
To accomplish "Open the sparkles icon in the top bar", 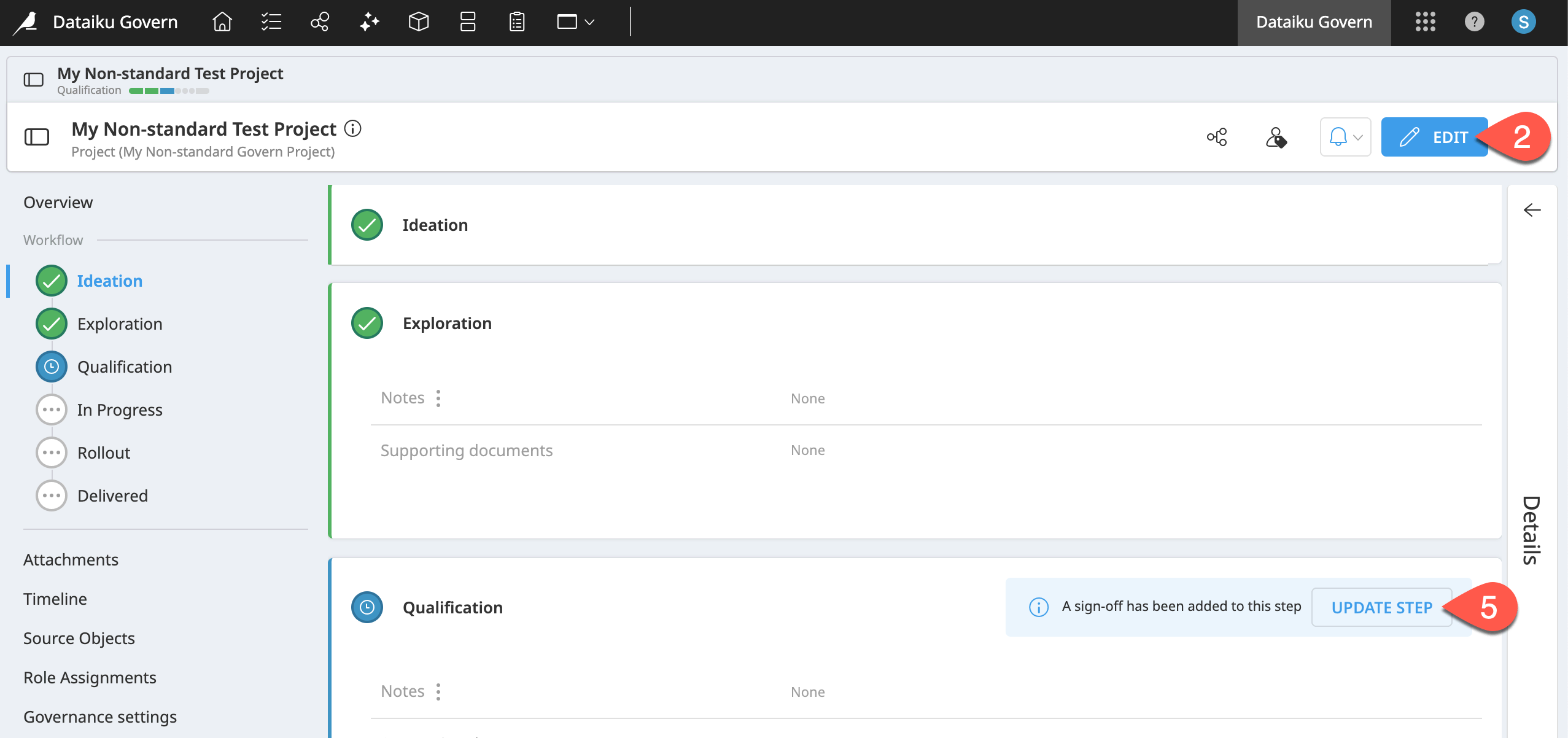I will (369, 22).
